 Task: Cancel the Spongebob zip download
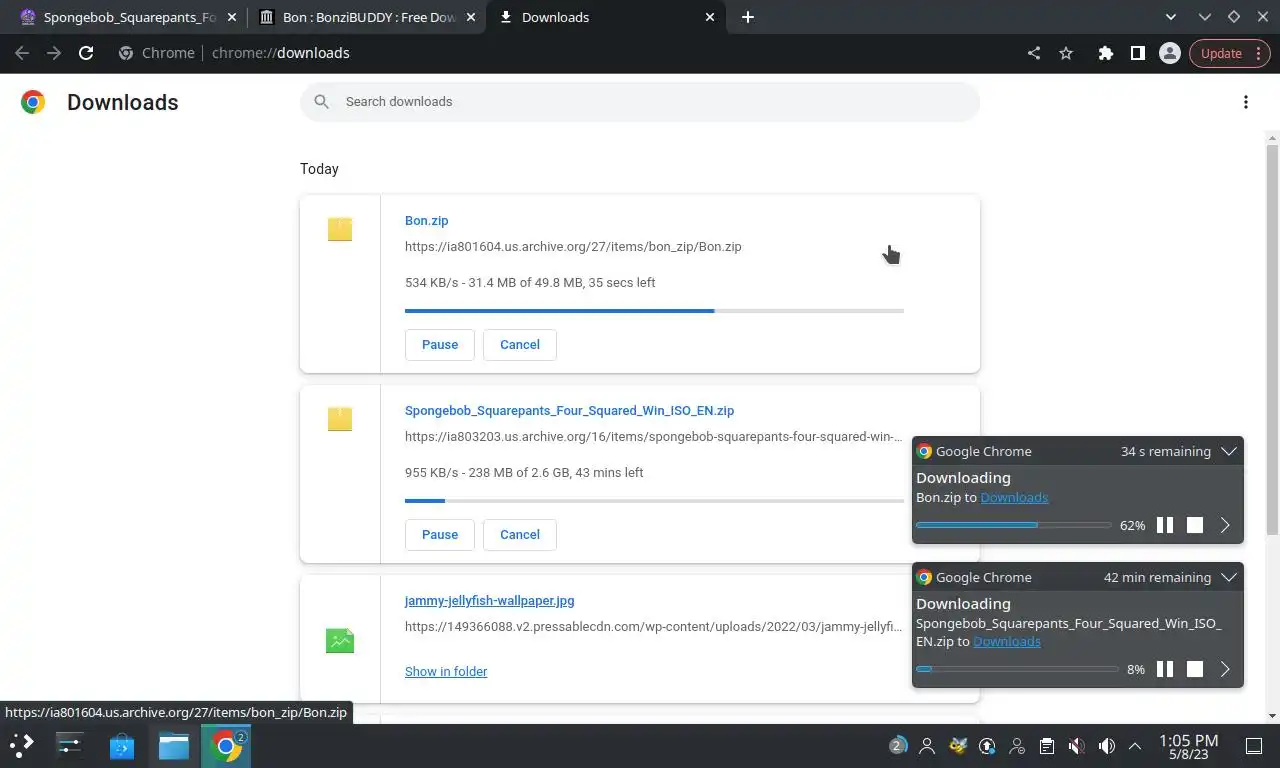tap(520, 534)
